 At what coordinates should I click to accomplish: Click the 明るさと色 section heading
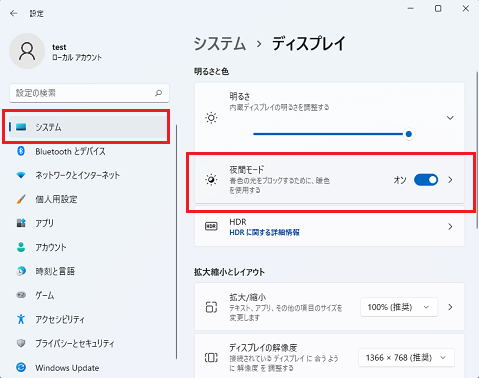pos(211,71)
